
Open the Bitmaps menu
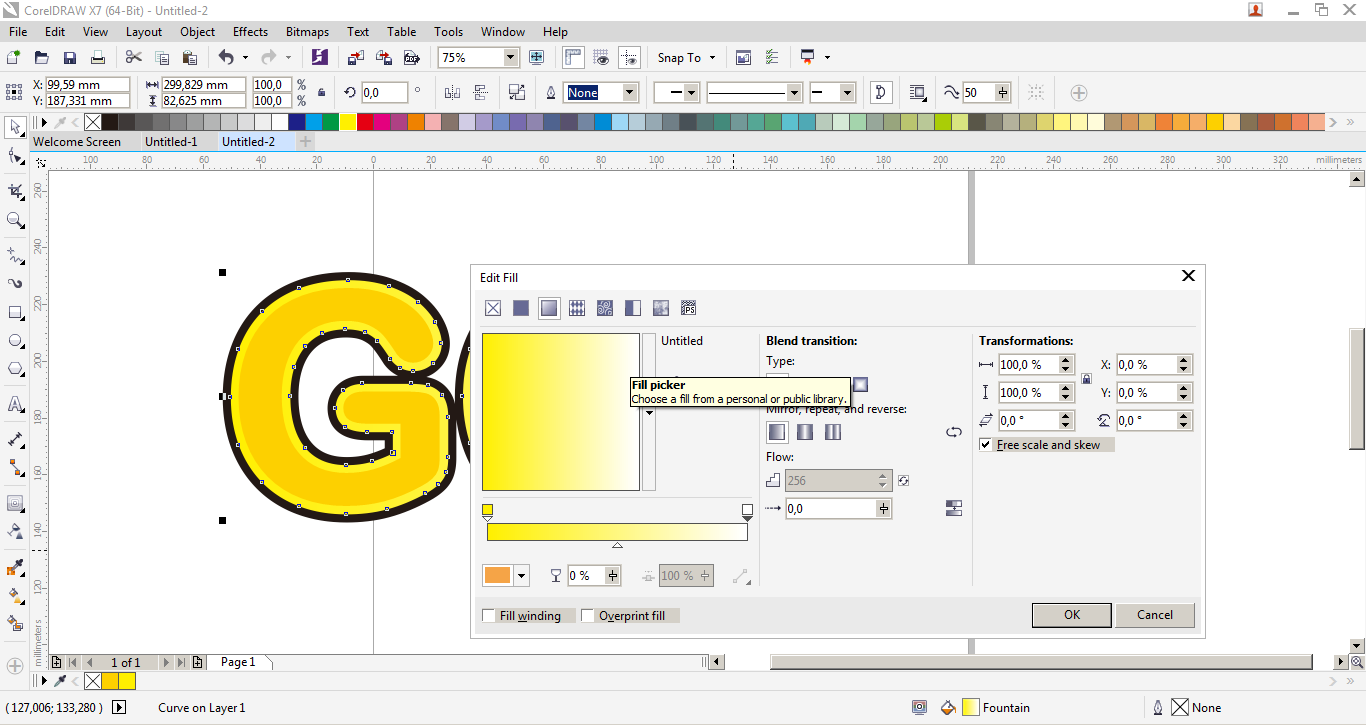tap(307, 31)
